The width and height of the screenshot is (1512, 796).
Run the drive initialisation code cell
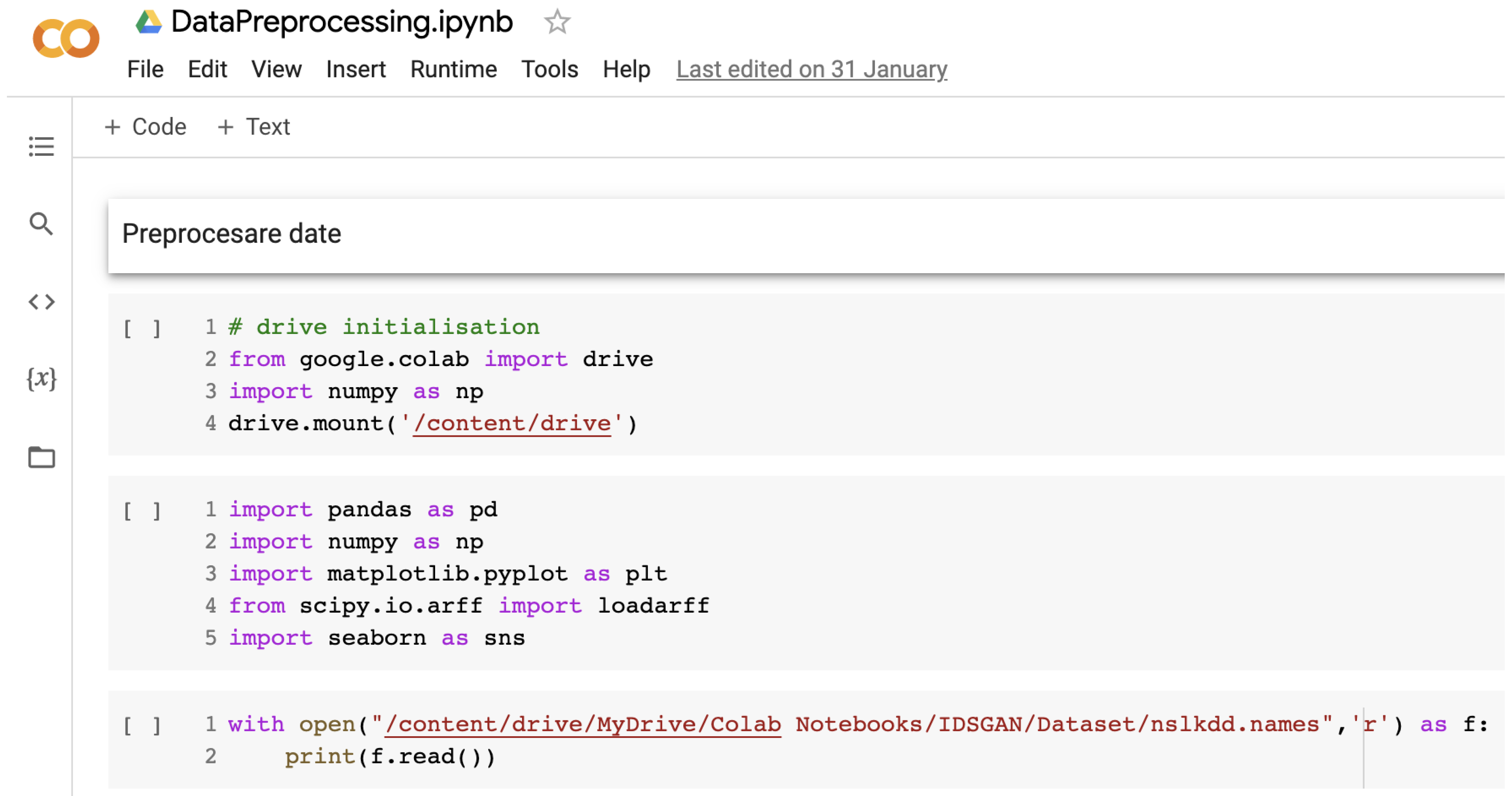point(142,328)
